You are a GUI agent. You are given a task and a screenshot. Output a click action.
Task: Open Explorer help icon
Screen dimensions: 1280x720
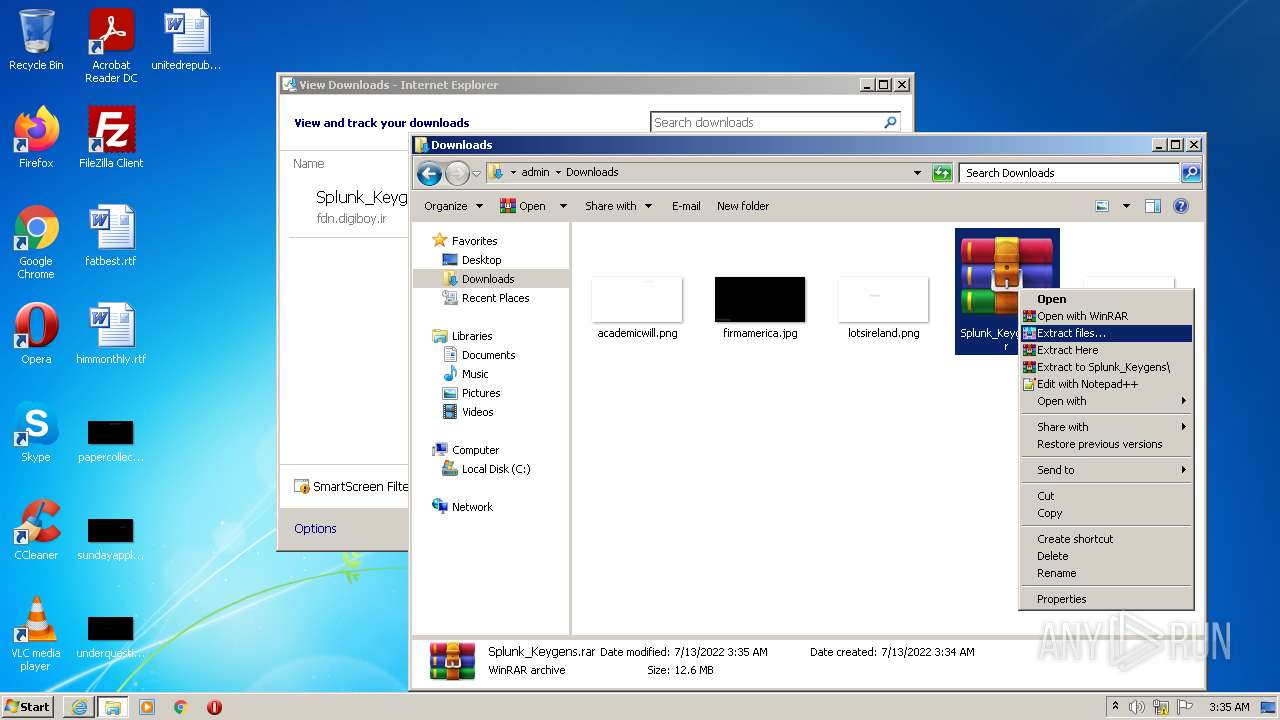[x=1180, y=206]
